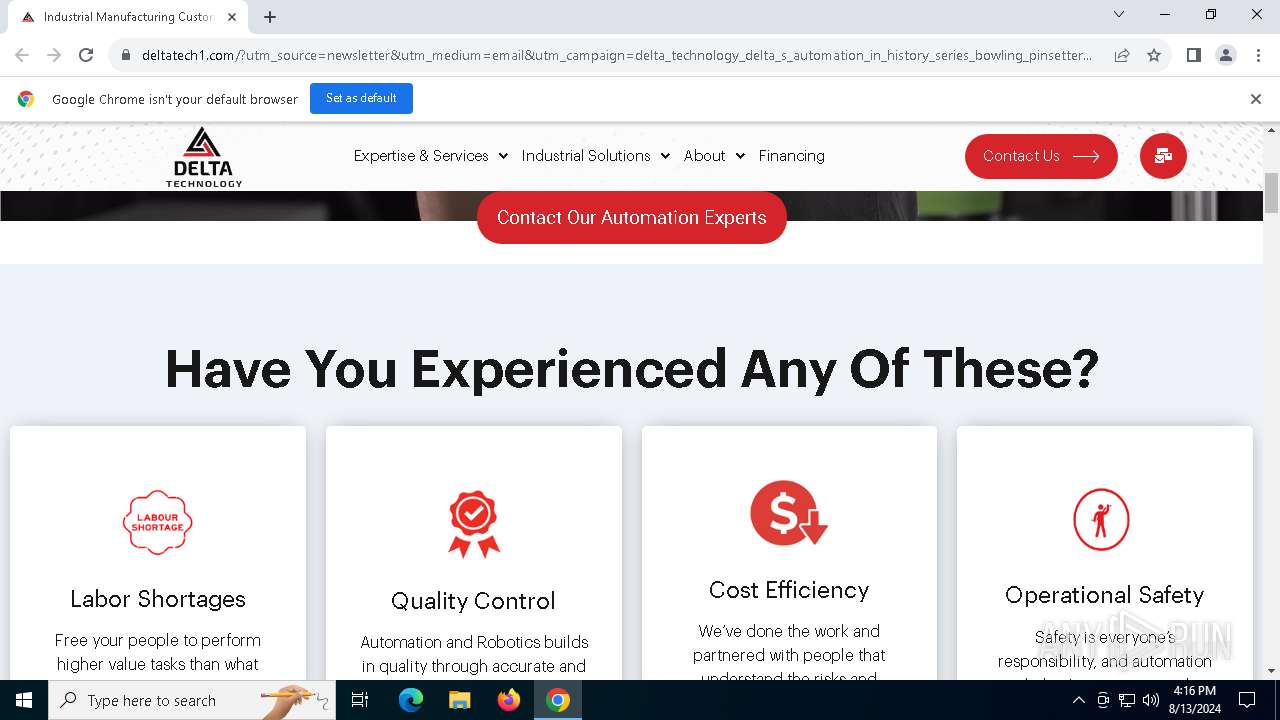Image resolution: width=1280 pixels, height=720 pixels.
Task: Dismiss the default browser notification bar
Action: (1255, 99)
